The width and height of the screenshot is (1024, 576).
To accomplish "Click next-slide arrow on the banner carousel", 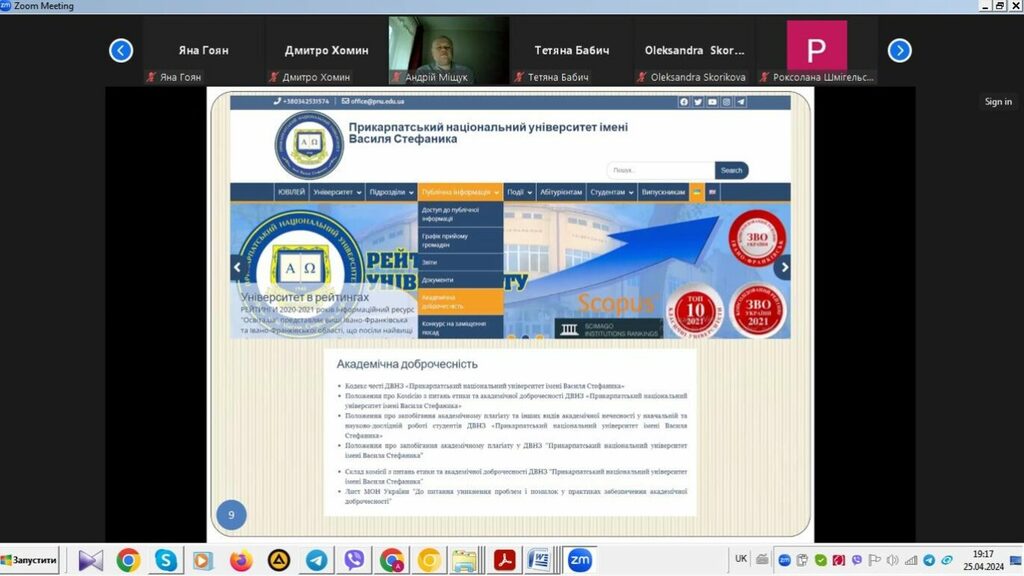I will pyautogui.click(x=784, y=267).
